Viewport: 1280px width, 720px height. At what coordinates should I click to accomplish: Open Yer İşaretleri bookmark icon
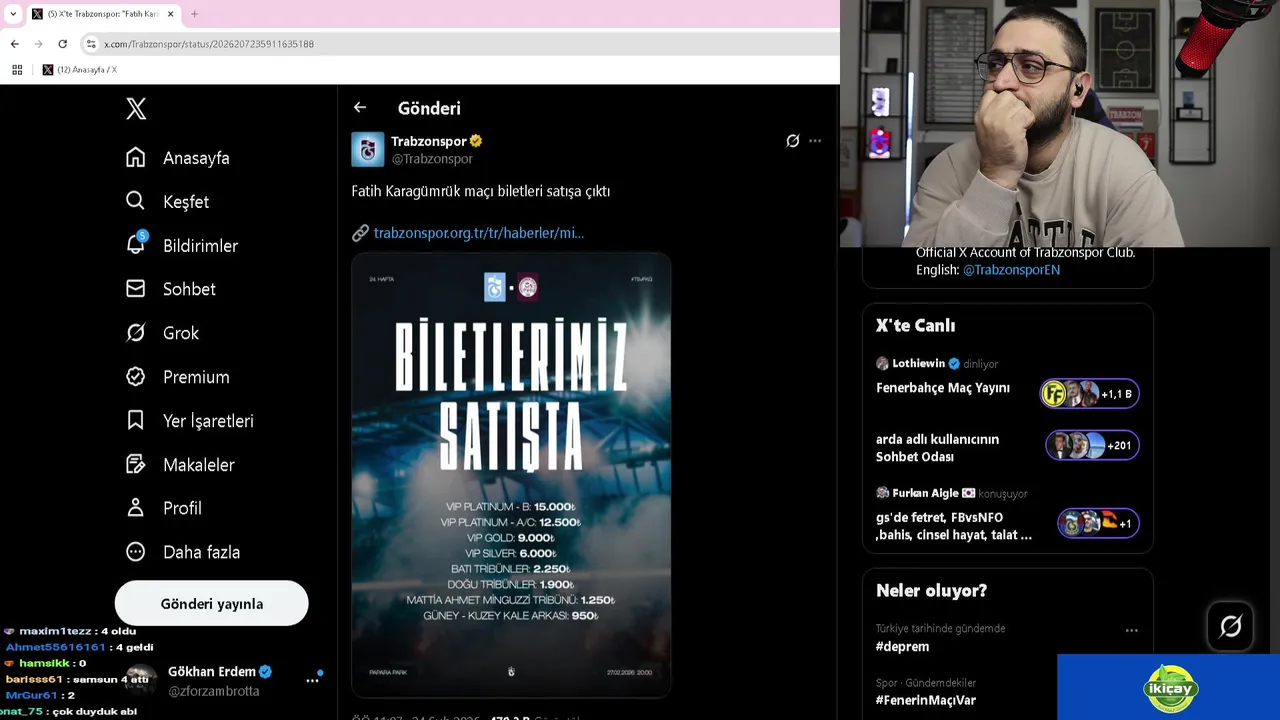click(136, 420)
